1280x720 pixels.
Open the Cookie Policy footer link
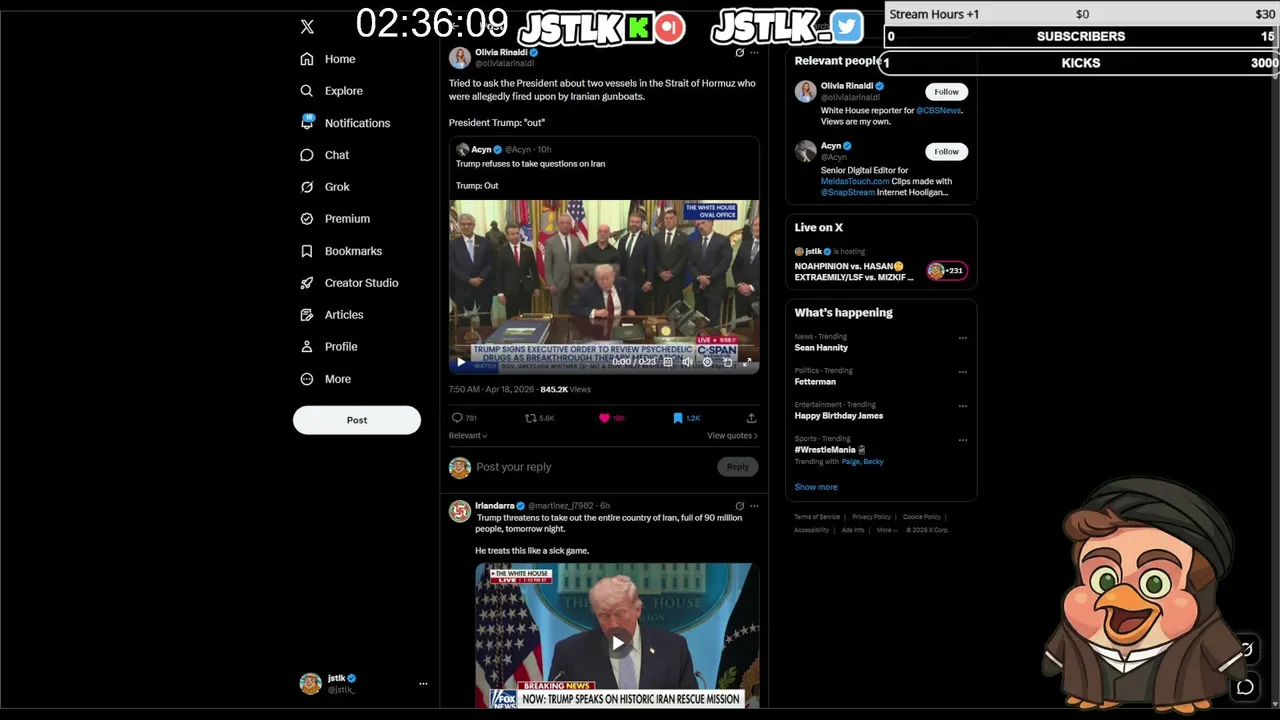(922, 517)
